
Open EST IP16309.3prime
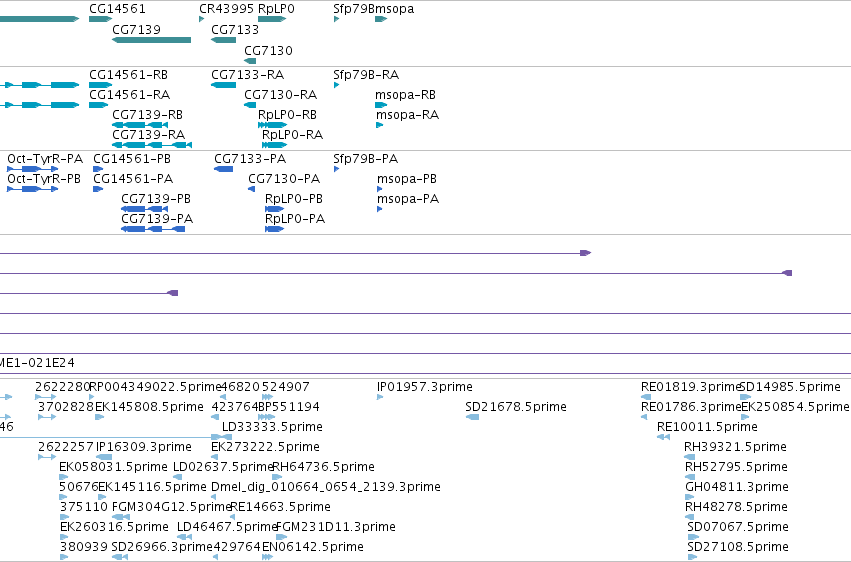[x=144, y=446]
